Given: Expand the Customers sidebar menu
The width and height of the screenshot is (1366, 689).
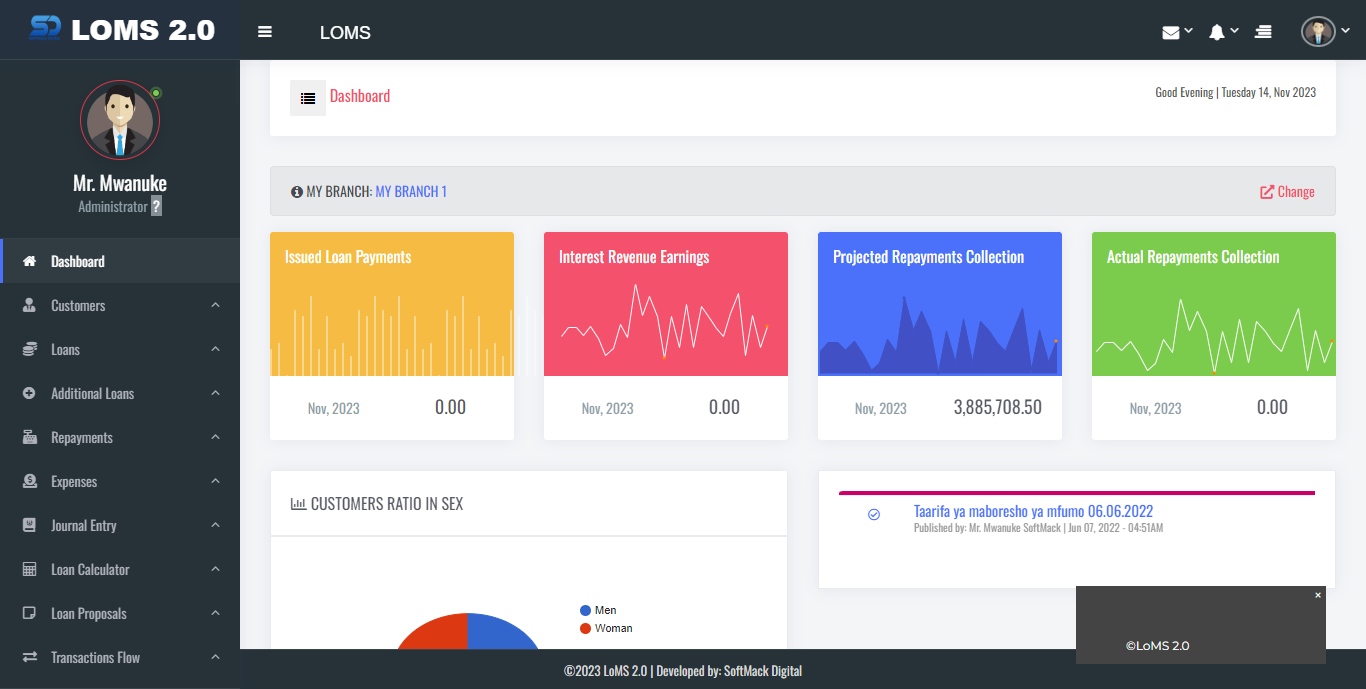Looking at the screenshot, I should pyautogui.click(x=78, y=306).
